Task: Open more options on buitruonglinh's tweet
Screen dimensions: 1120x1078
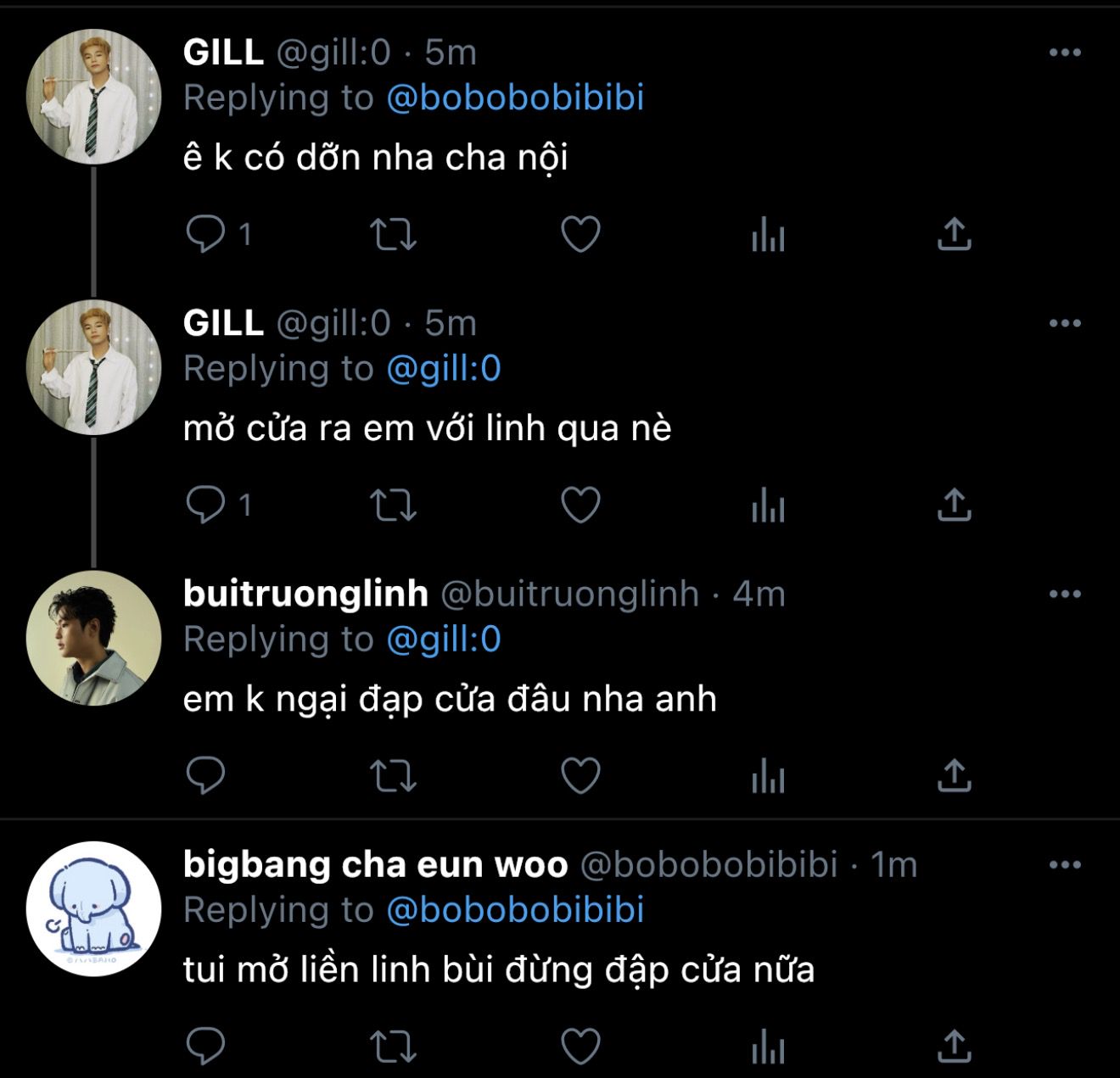Action: click(1065, 594)
